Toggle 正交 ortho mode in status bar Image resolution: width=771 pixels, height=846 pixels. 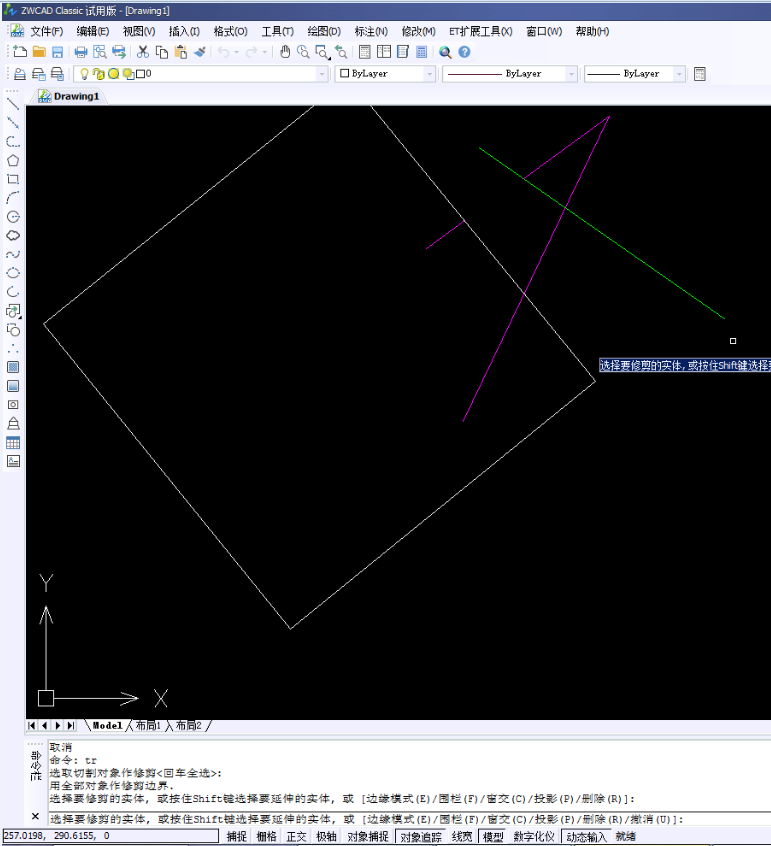pyautogui.click(x=297, y=836)
